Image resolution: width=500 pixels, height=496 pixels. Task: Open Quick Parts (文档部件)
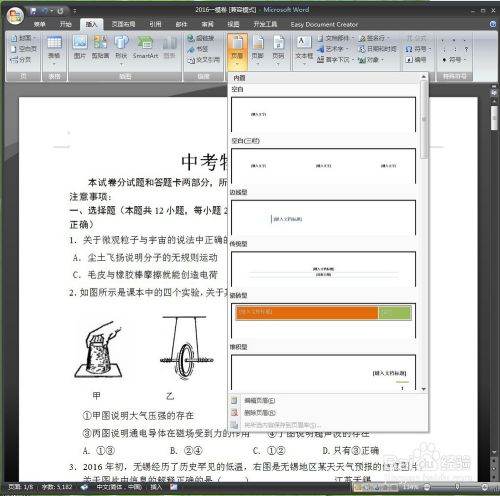click(335, 38)
